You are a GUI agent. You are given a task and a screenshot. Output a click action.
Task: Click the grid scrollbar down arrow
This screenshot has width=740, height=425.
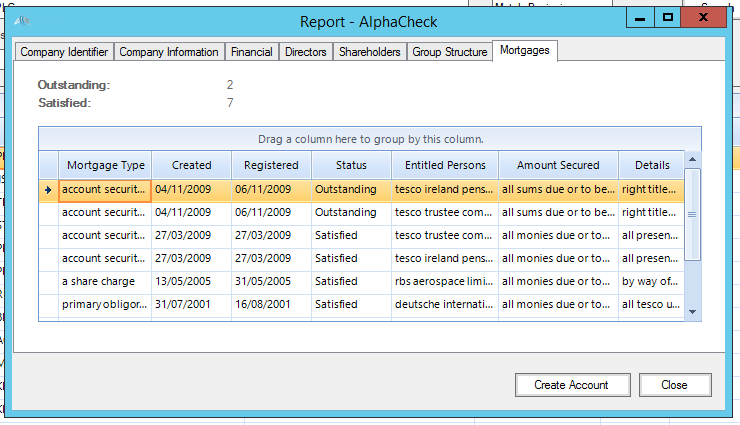click(692, 312)
